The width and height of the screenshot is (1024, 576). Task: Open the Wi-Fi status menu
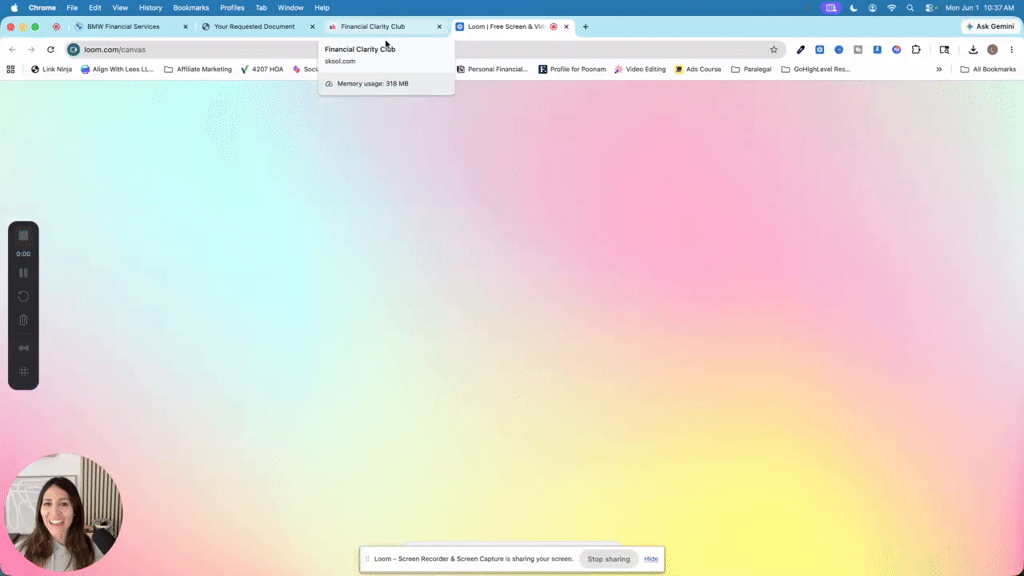891,8
